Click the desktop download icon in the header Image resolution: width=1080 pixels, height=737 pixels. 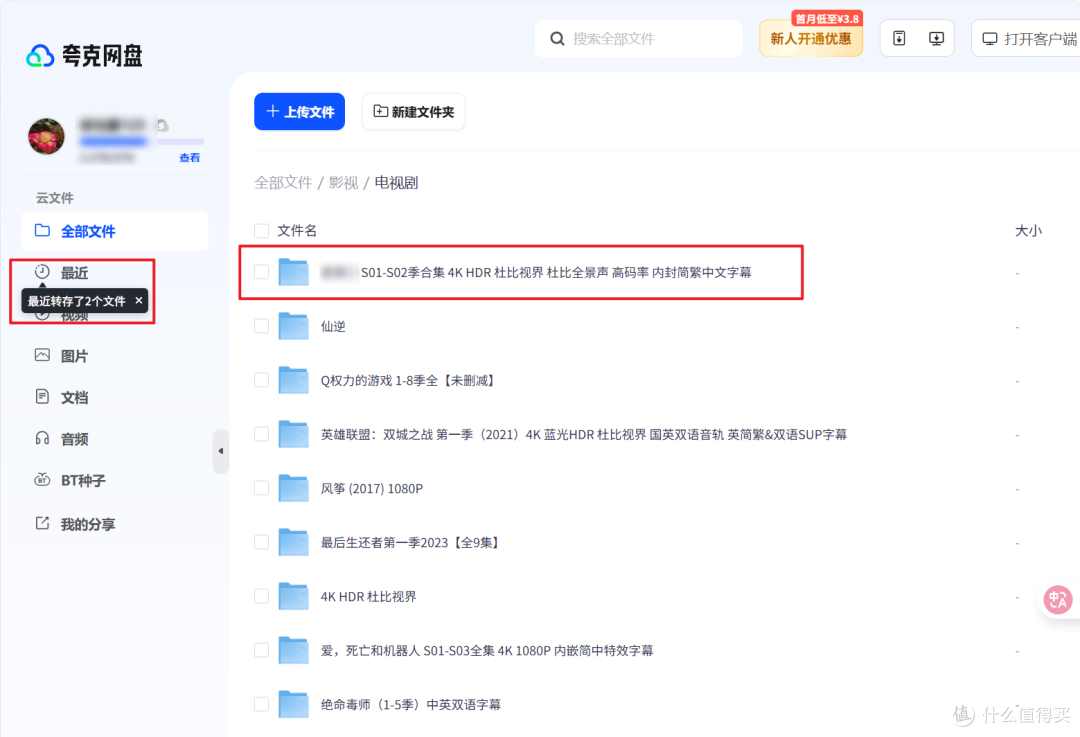pos(936,39)
